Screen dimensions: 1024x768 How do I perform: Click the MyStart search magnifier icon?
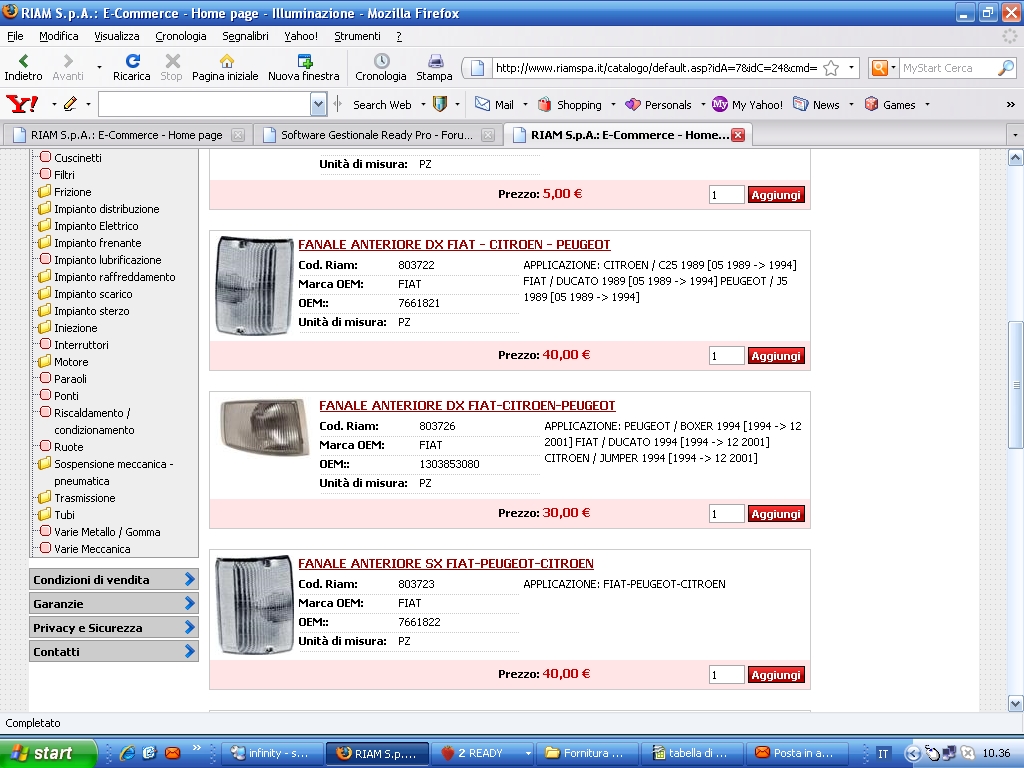(1006, 67)
